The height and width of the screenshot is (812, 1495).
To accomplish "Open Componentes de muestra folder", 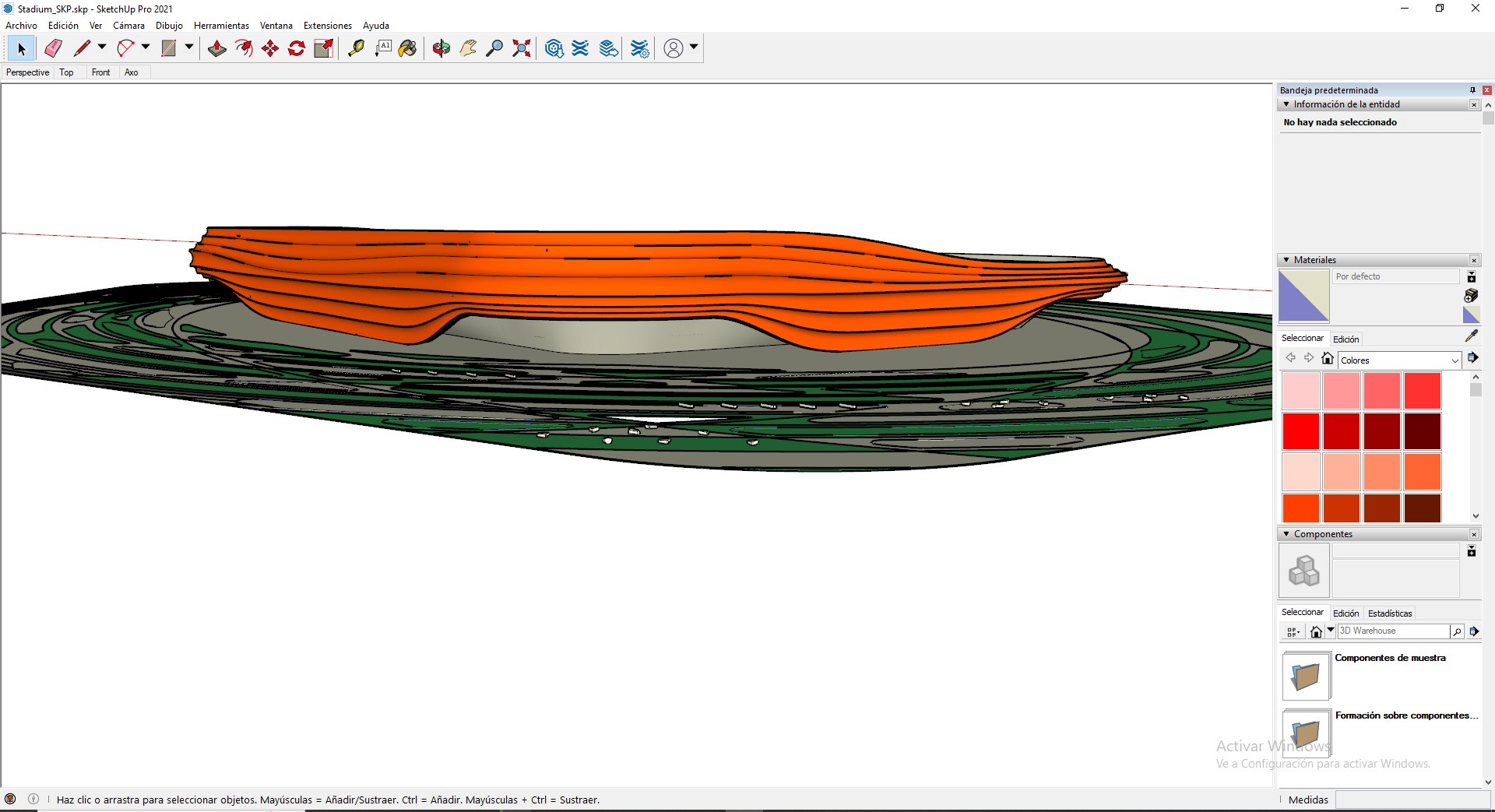I will tap(1306, 676).
